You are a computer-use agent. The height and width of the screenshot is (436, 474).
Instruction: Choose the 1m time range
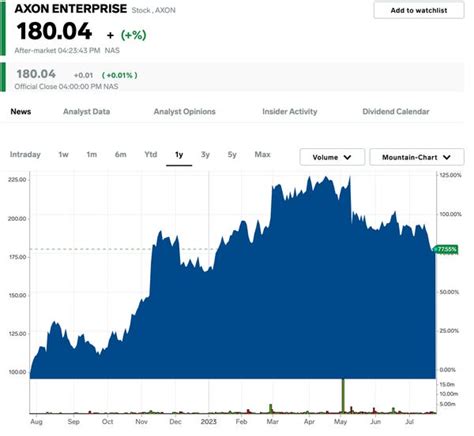coord(92,155)
